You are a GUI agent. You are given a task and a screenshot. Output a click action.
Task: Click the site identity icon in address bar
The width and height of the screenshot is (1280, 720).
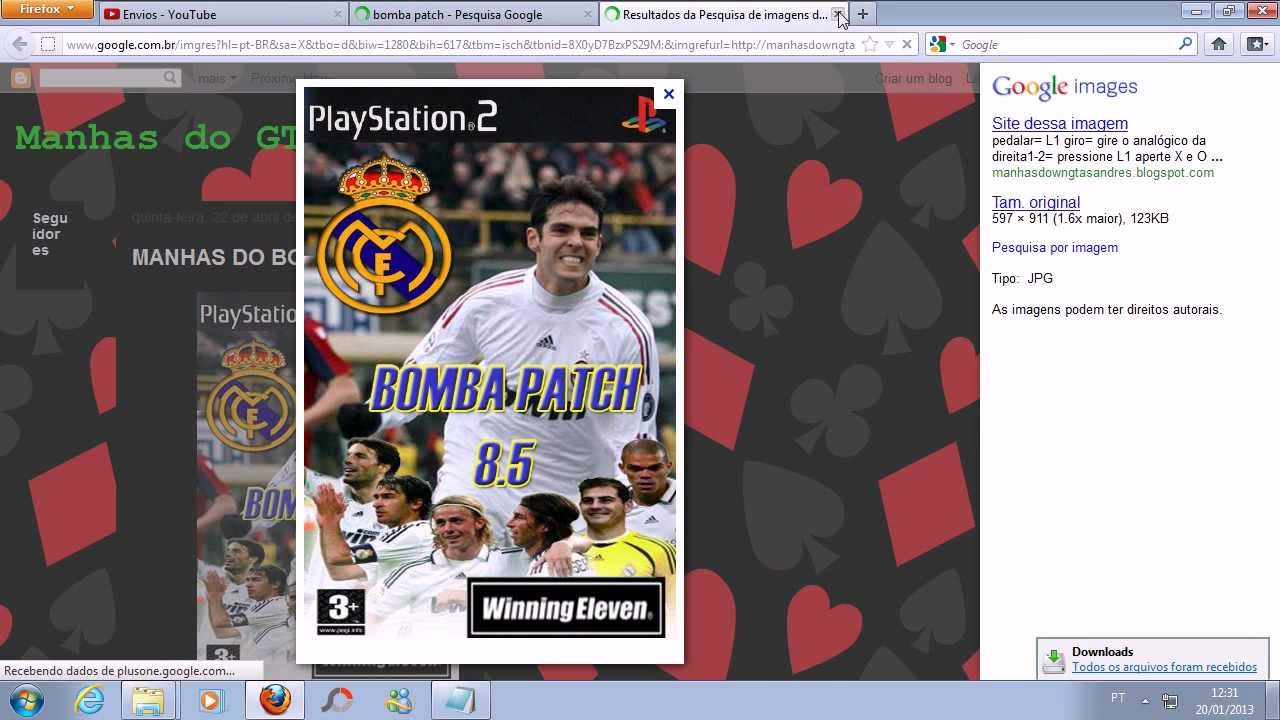(47, 44)
